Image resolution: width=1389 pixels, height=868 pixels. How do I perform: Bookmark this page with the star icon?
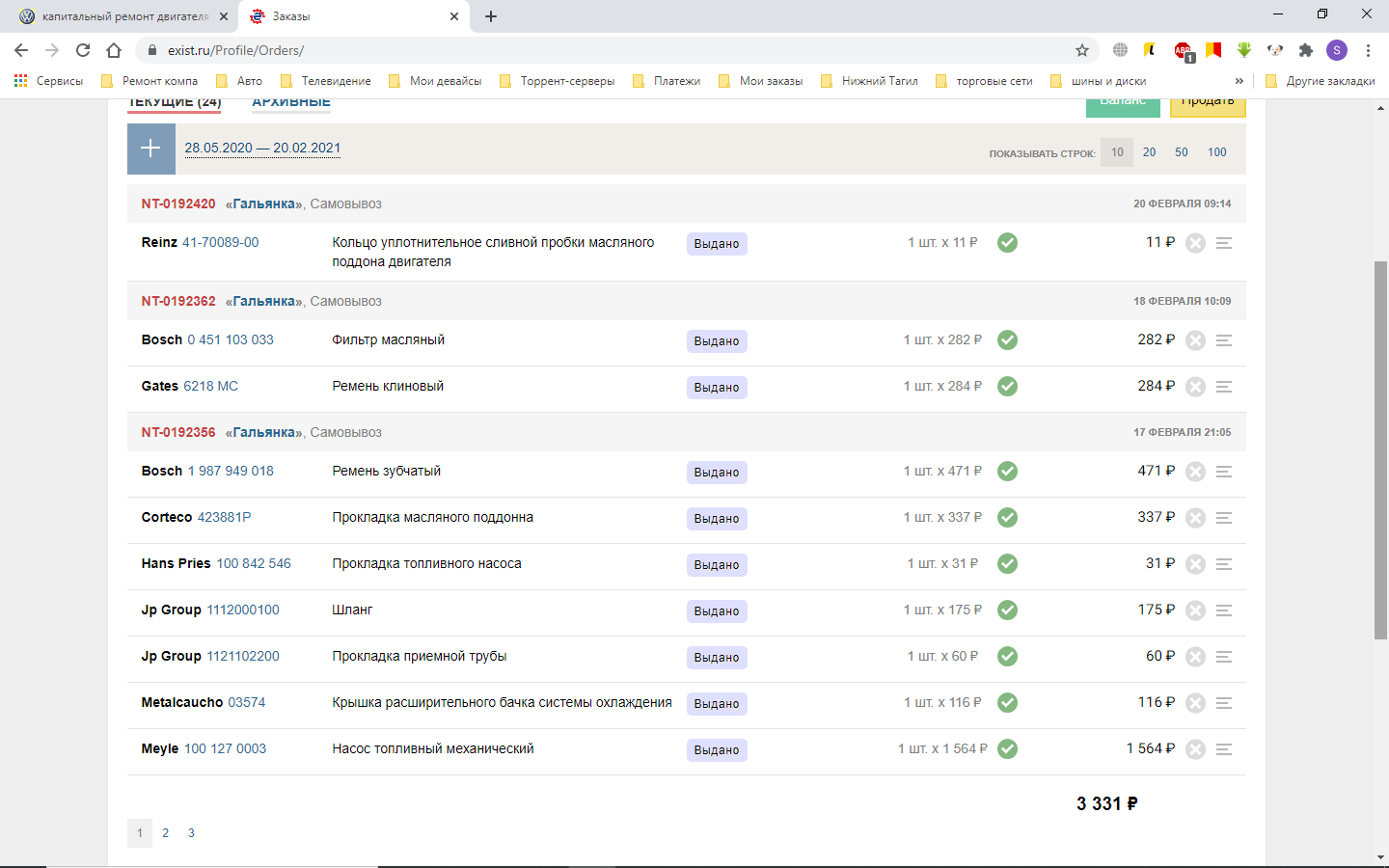tap(1082, 50)
